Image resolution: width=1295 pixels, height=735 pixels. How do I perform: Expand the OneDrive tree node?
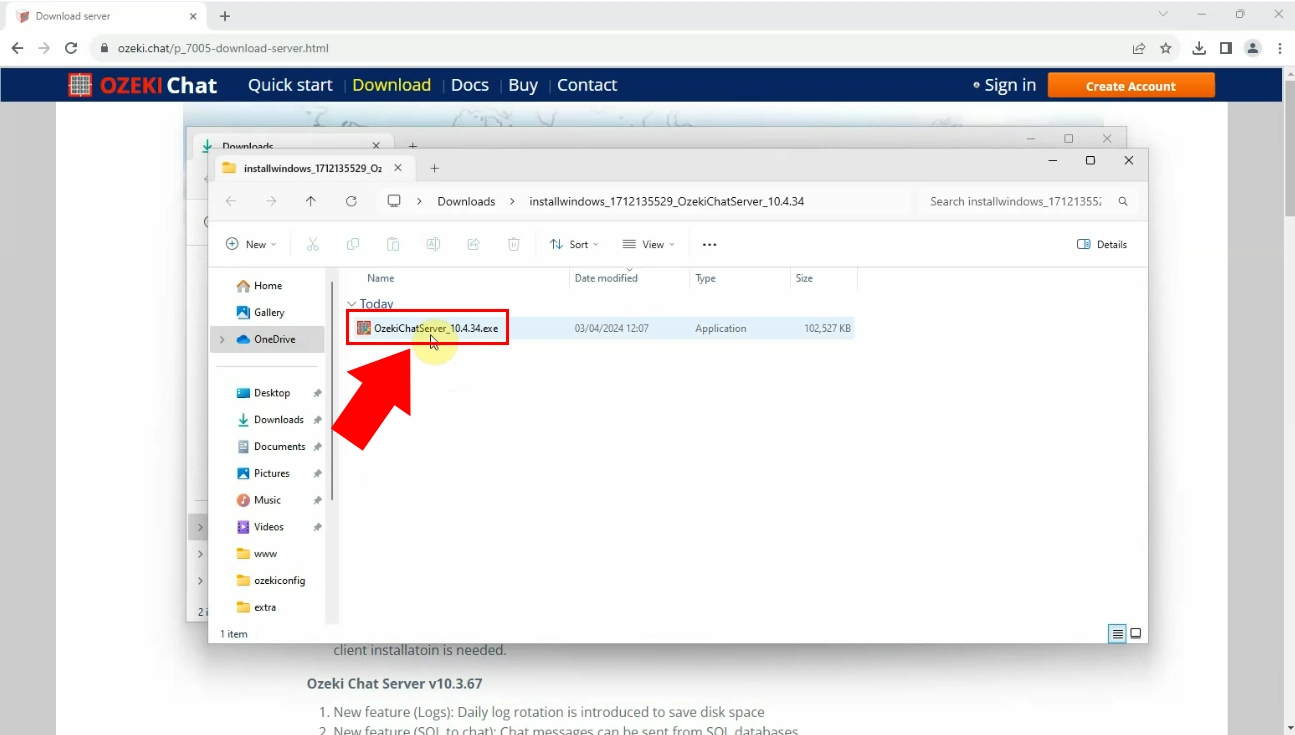[x=222, y=340]
